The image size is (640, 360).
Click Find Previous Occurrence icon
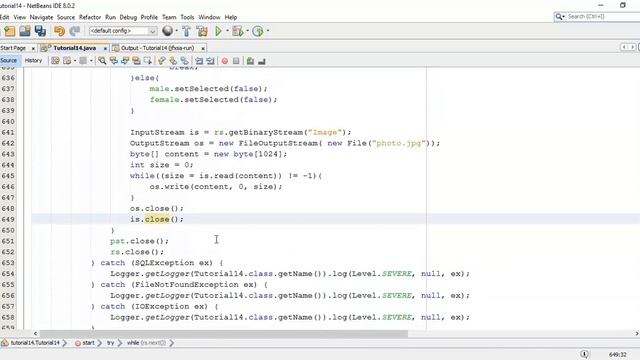[114, 61]
